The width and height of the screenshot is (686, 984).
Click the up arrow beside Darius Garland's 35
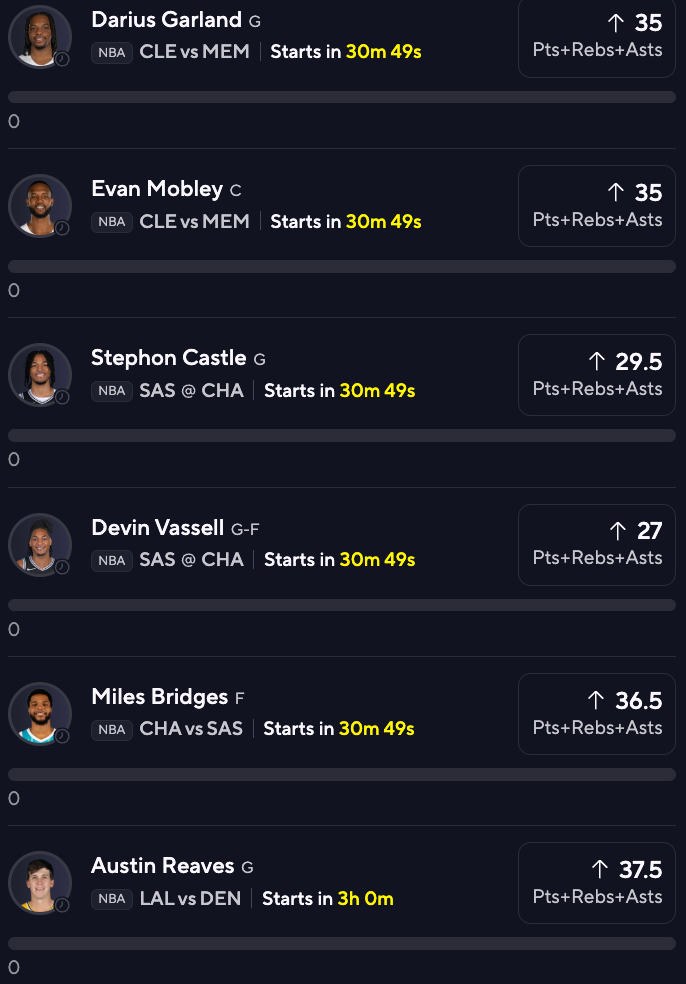click(x=616, y=23)
